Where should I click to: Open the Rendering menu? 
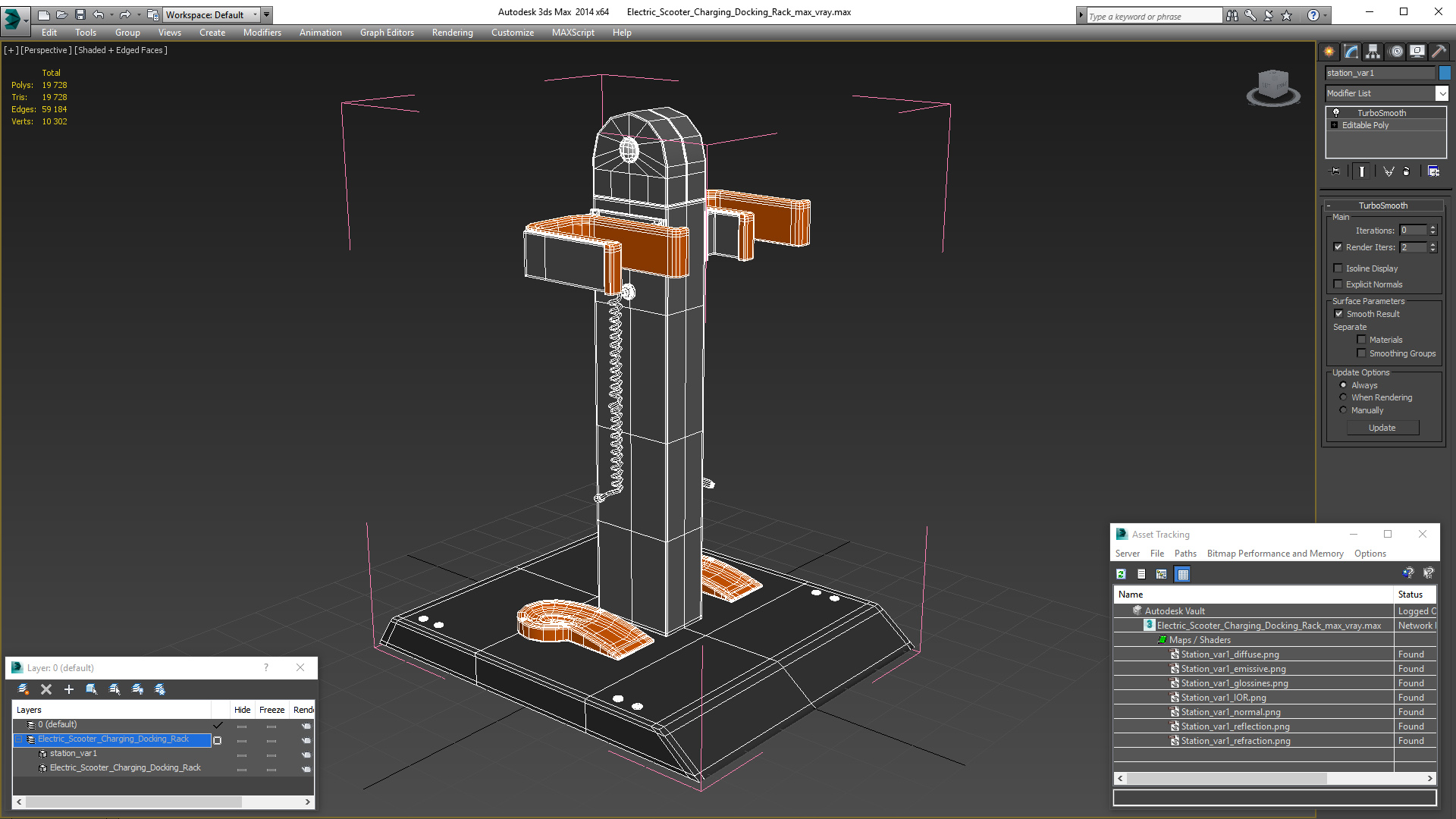(x=453, y=33)
